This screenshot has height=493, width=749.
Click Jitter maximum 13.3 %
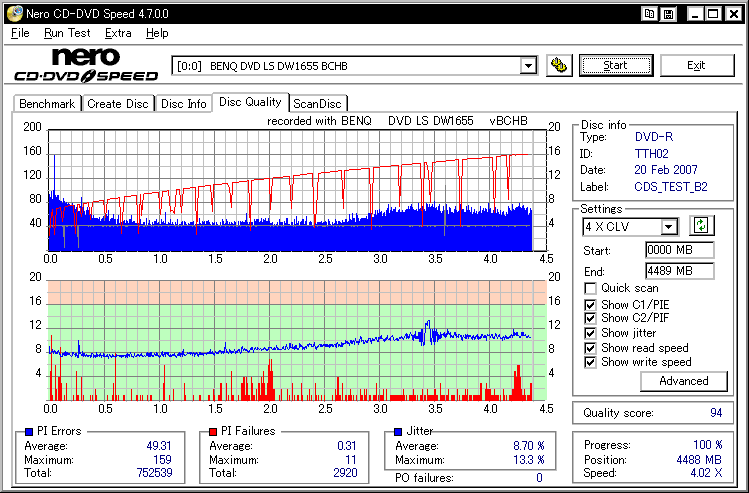click(529, 460)
